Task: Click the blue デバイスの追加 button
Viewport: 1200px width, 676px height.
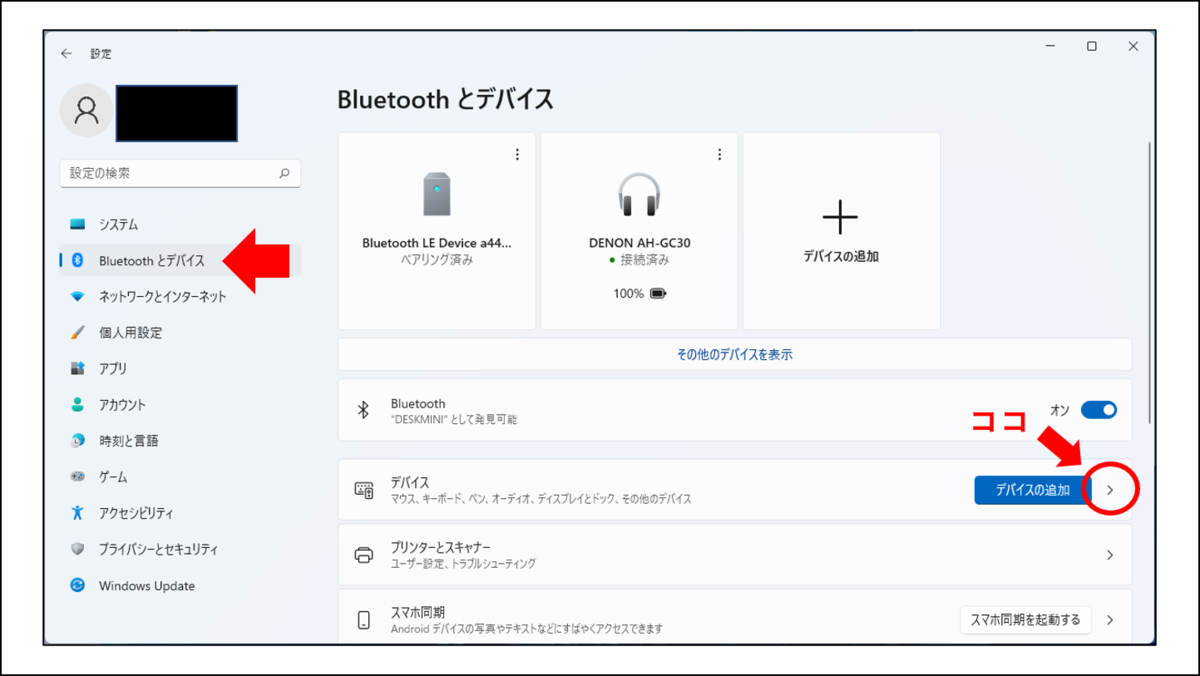Action: pos(1033,490)
